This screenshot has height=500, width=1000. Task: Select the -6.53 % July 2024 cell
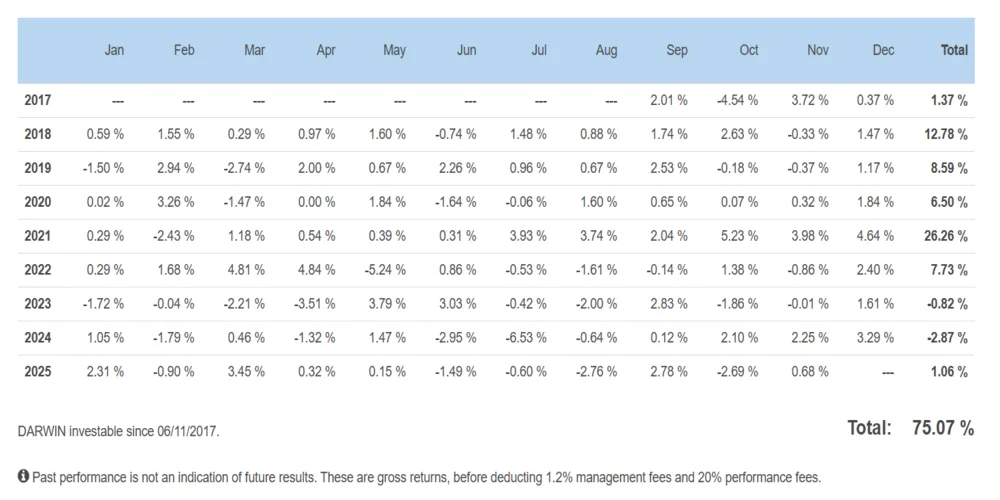pos(526,338)
